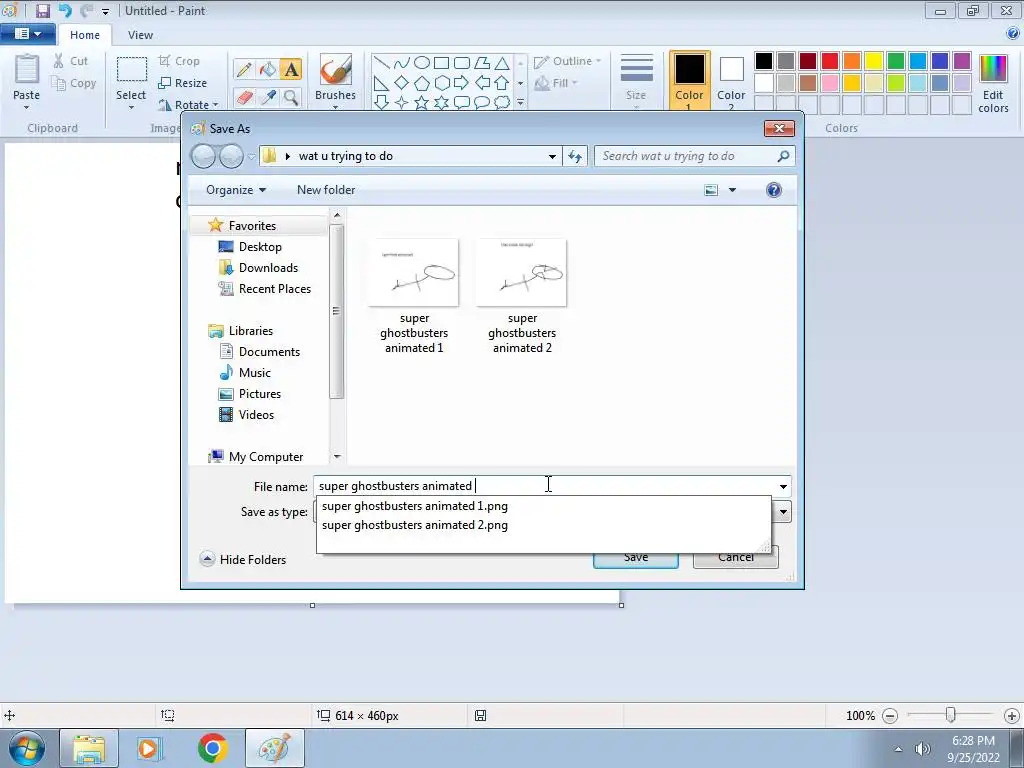This screenshot has height=768, width=1024.
Task: Select the Five-point star shape
Action: (422, 103)
